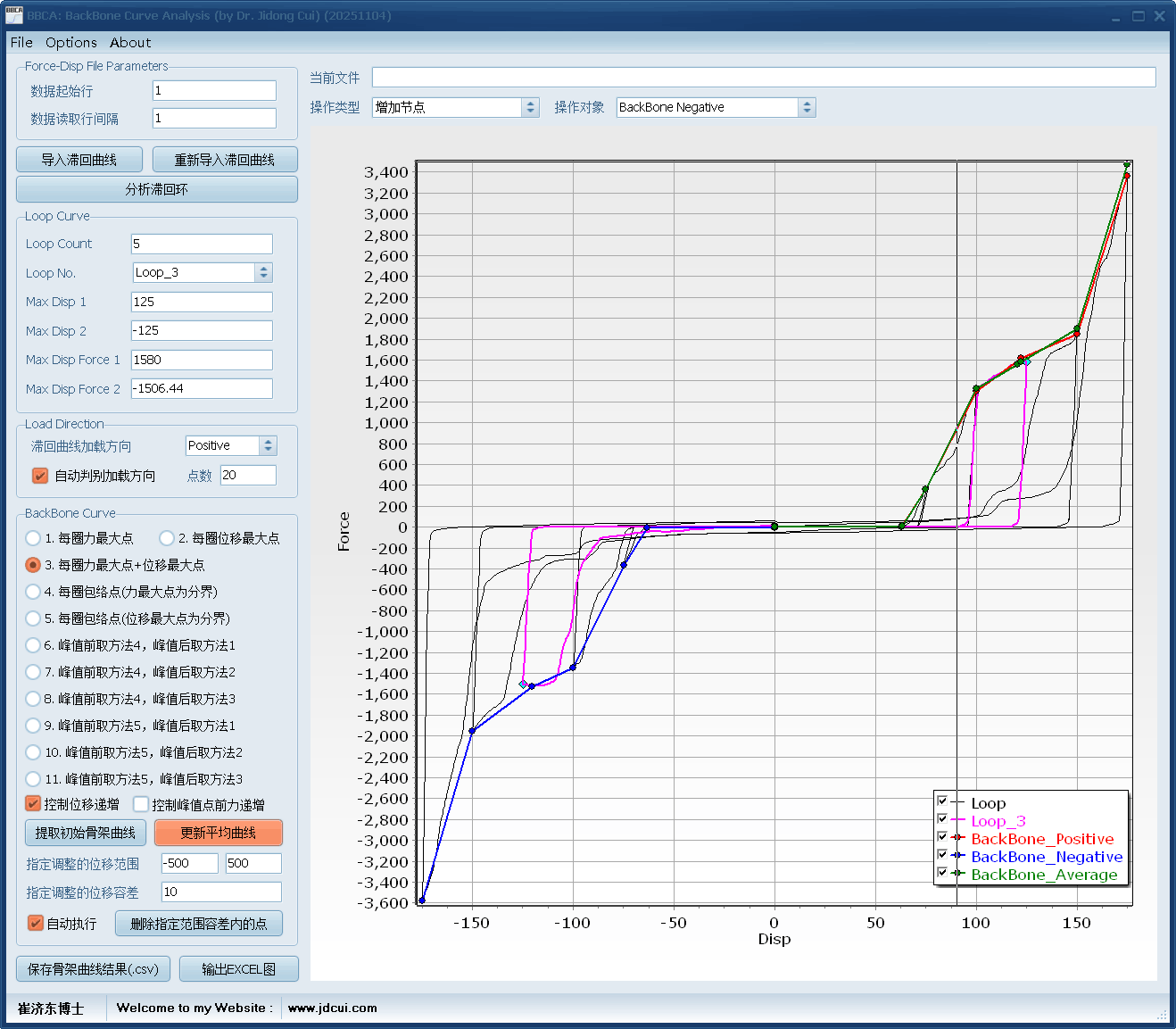Open the Loop No. dropdown
This screenshot has height=1029, width=1176.
point(263,273)
